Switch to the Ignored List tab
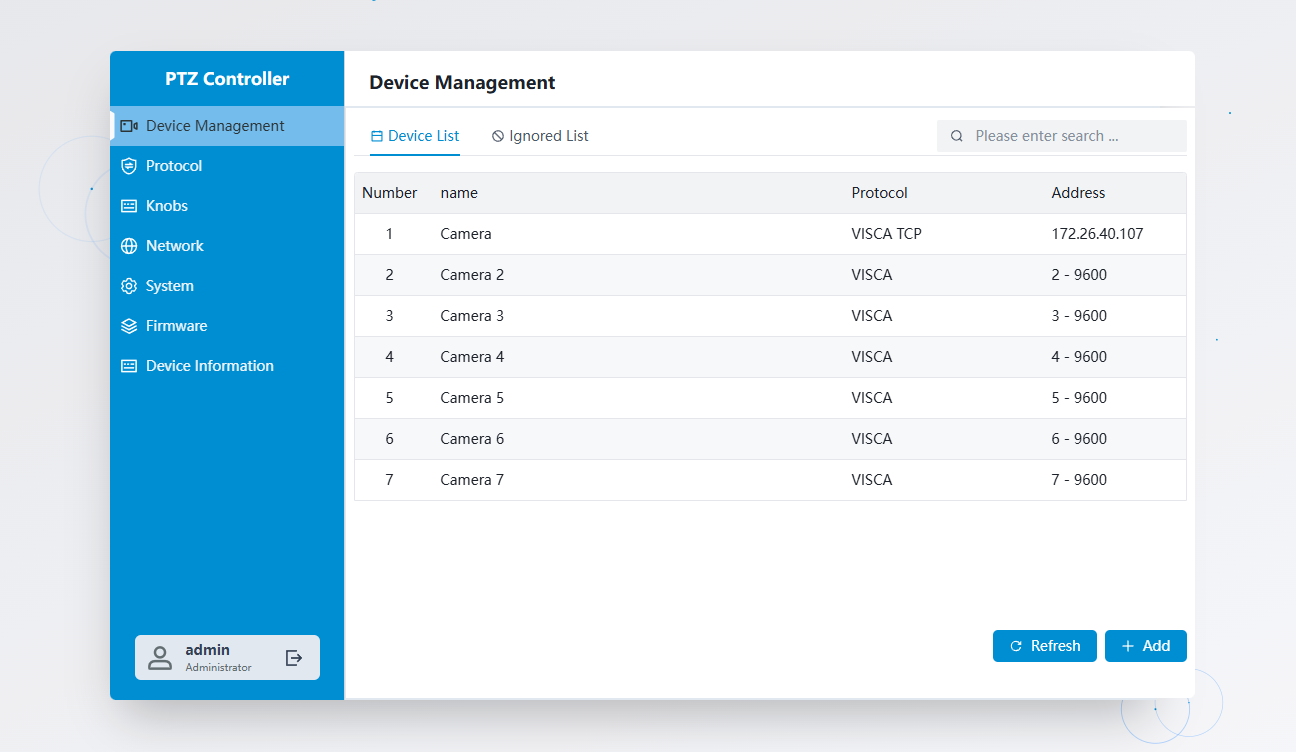1296x752 pixels. 540,136
